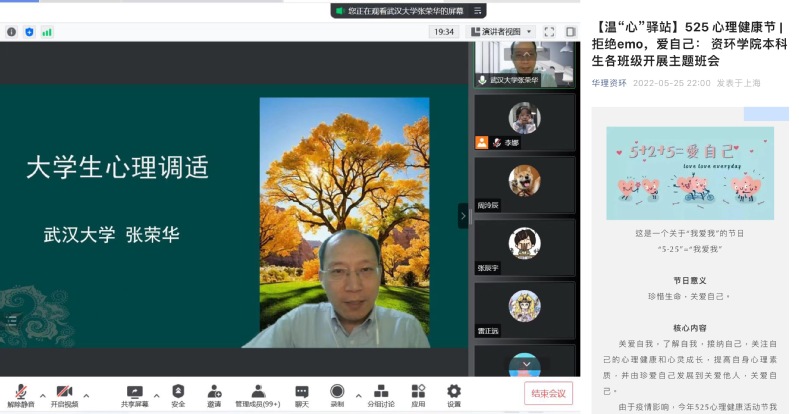799x414 pixels.
Task: Open 管理成员 participants panel
Action: pos(258,394)
